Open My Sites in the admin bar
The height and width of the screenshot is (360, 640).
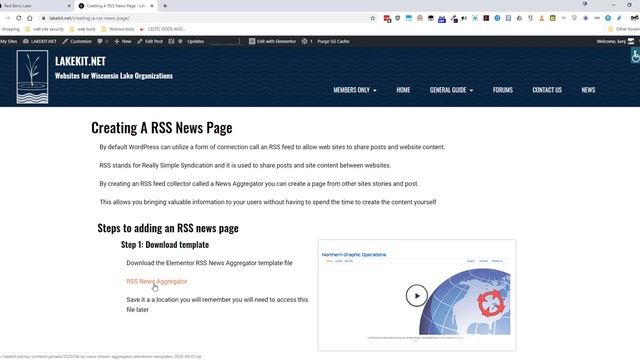[9, 41]
